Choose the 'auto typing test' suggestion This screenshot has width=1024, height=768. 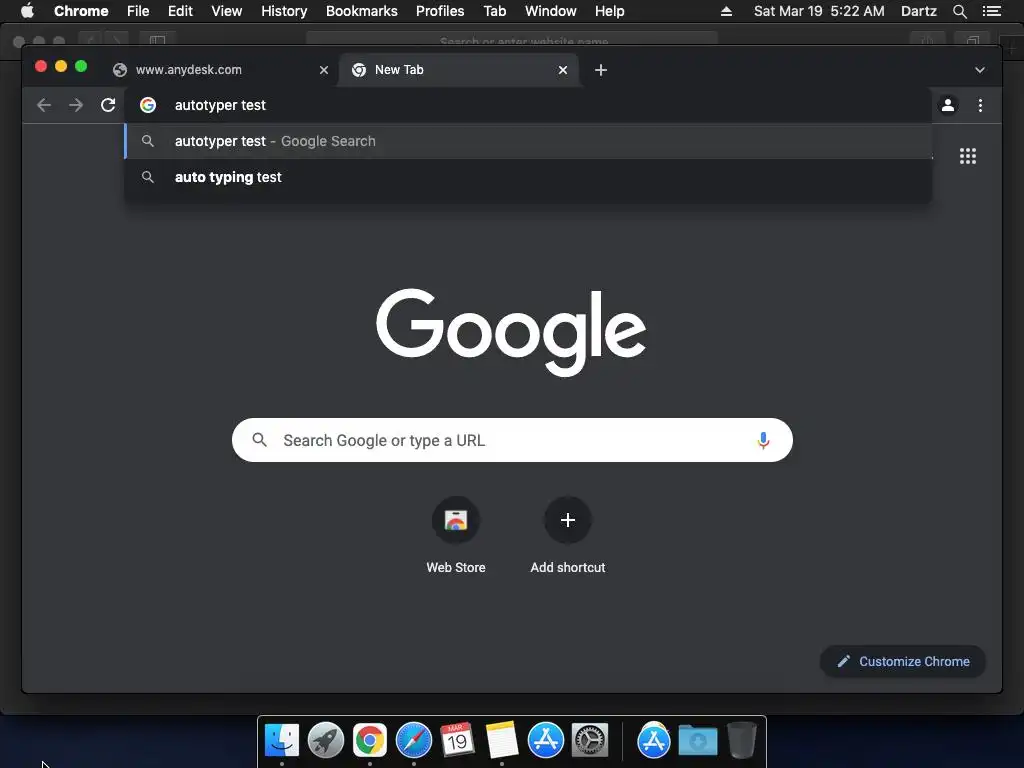(528, 177)
